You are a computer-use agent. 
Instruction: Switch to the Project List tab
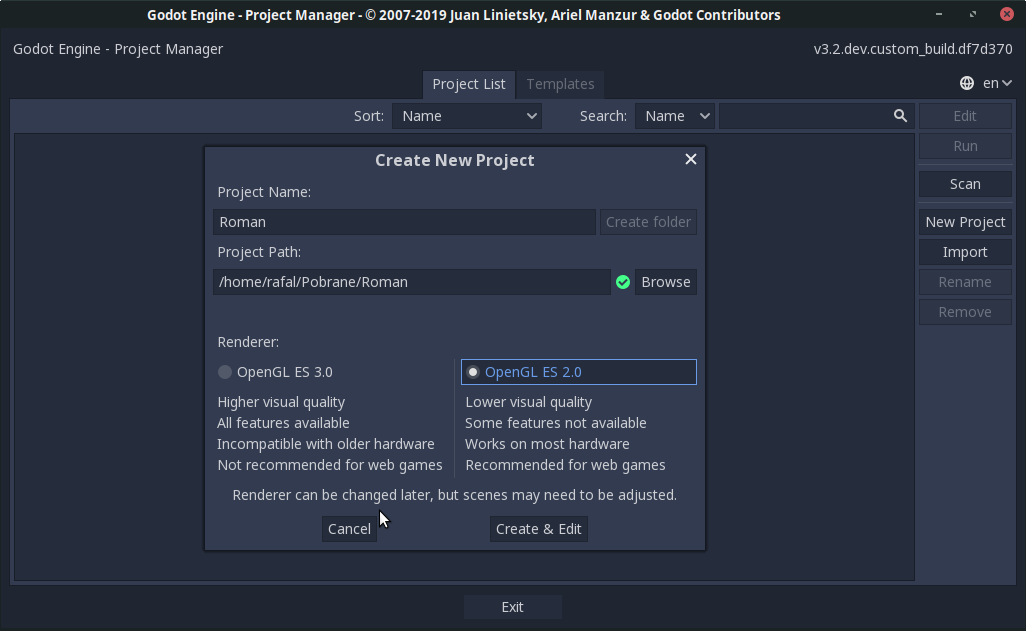[469, 84]
